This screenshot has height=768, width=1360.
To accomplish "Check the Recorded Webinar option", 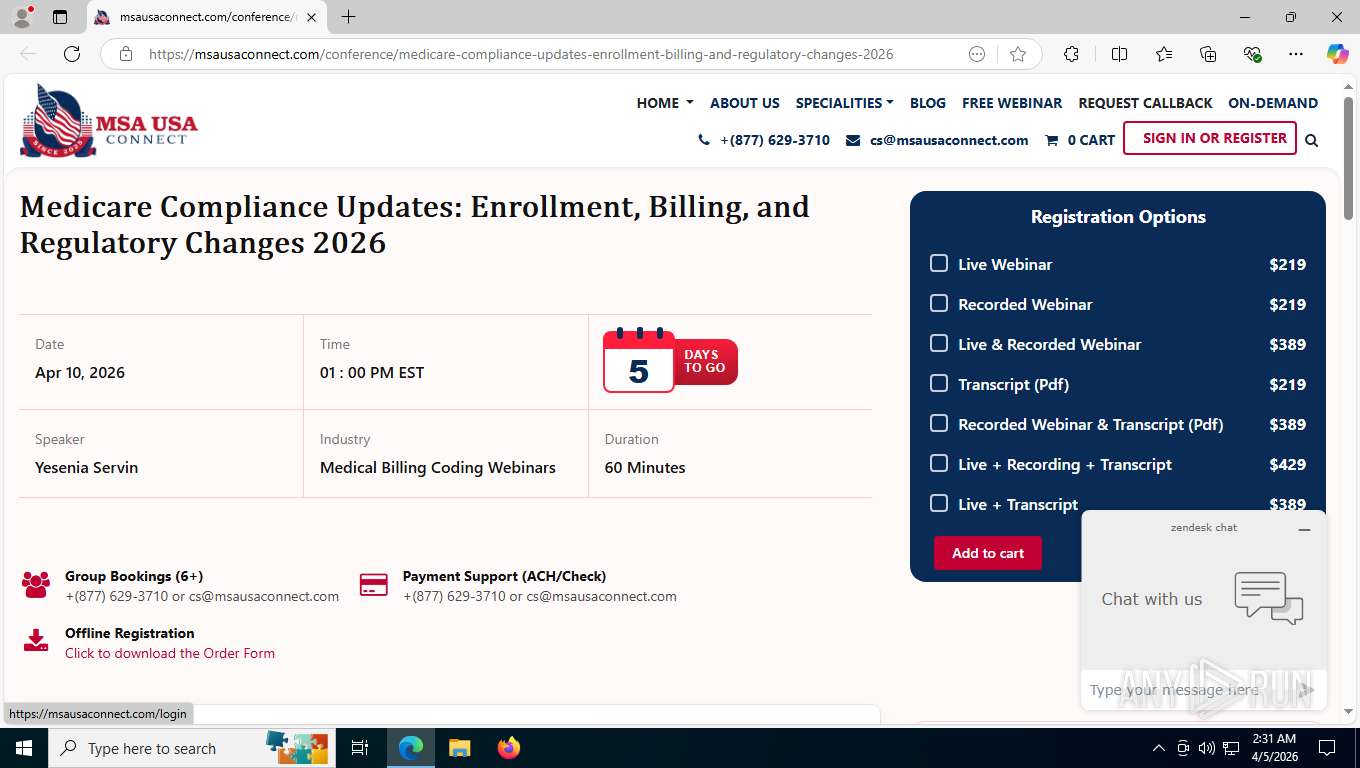I will (x=939, y=303).
